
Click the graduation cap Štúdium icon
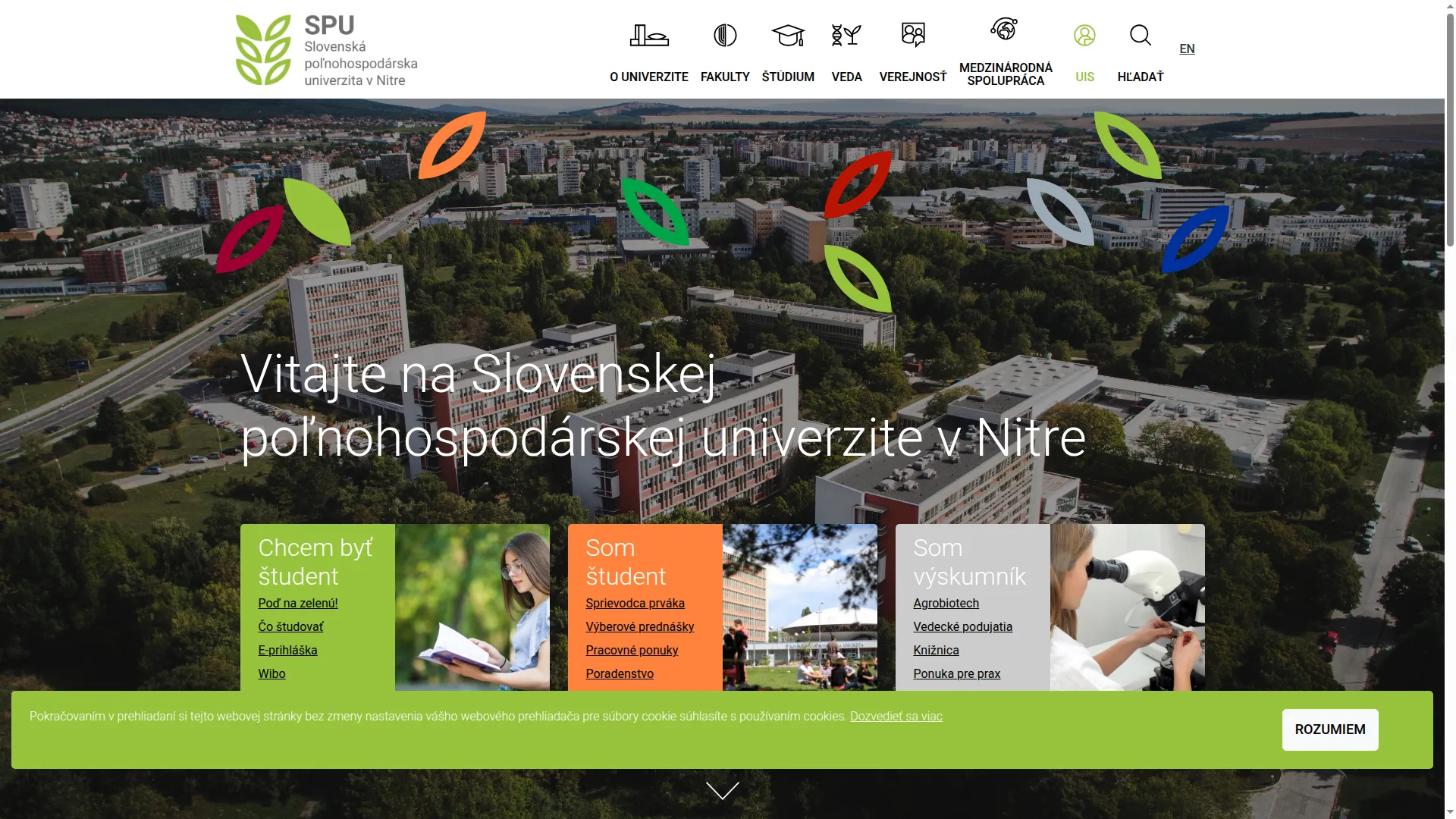pyautogui.click(x=788, y=35)
